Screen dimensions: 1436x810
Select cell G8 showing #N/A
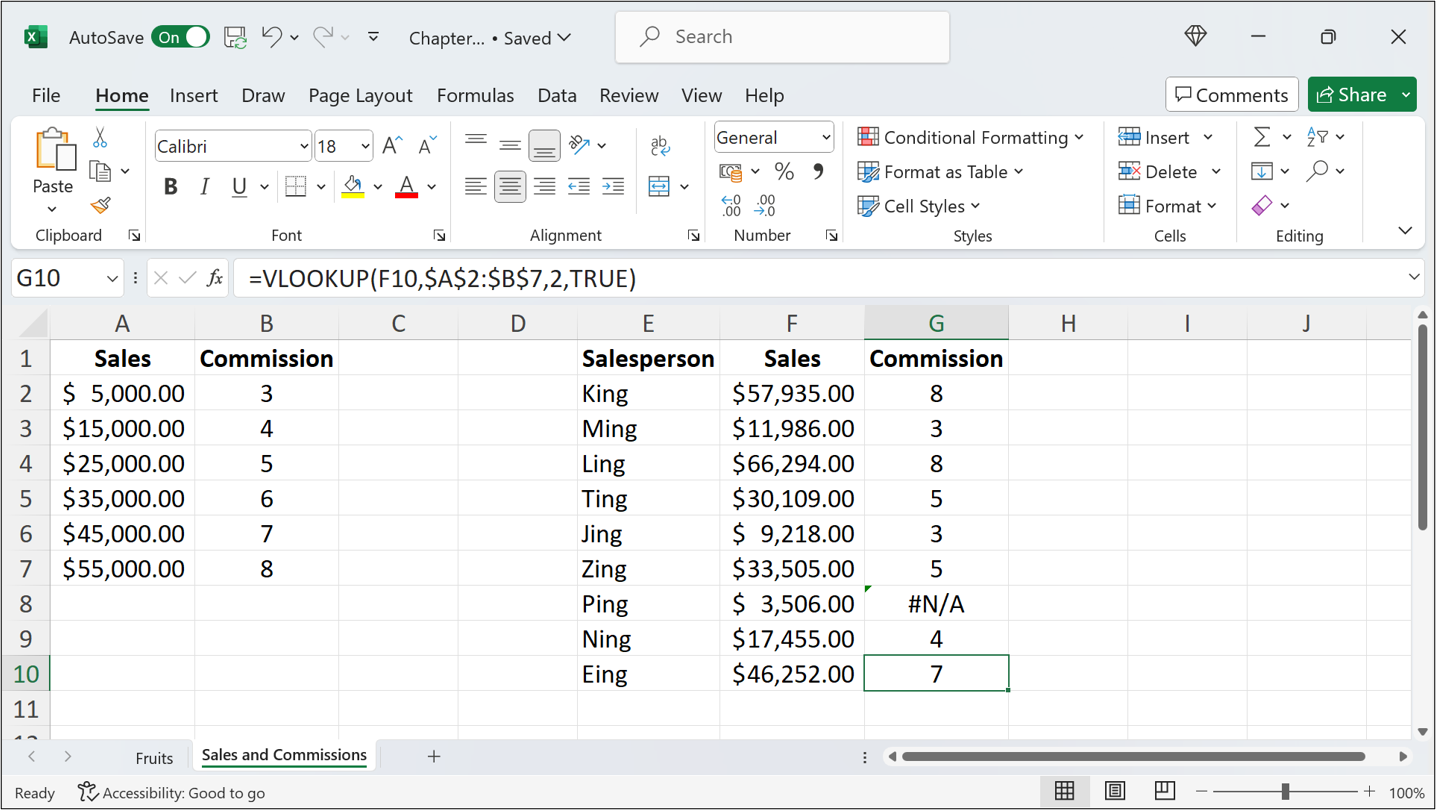tap(936, 604)
